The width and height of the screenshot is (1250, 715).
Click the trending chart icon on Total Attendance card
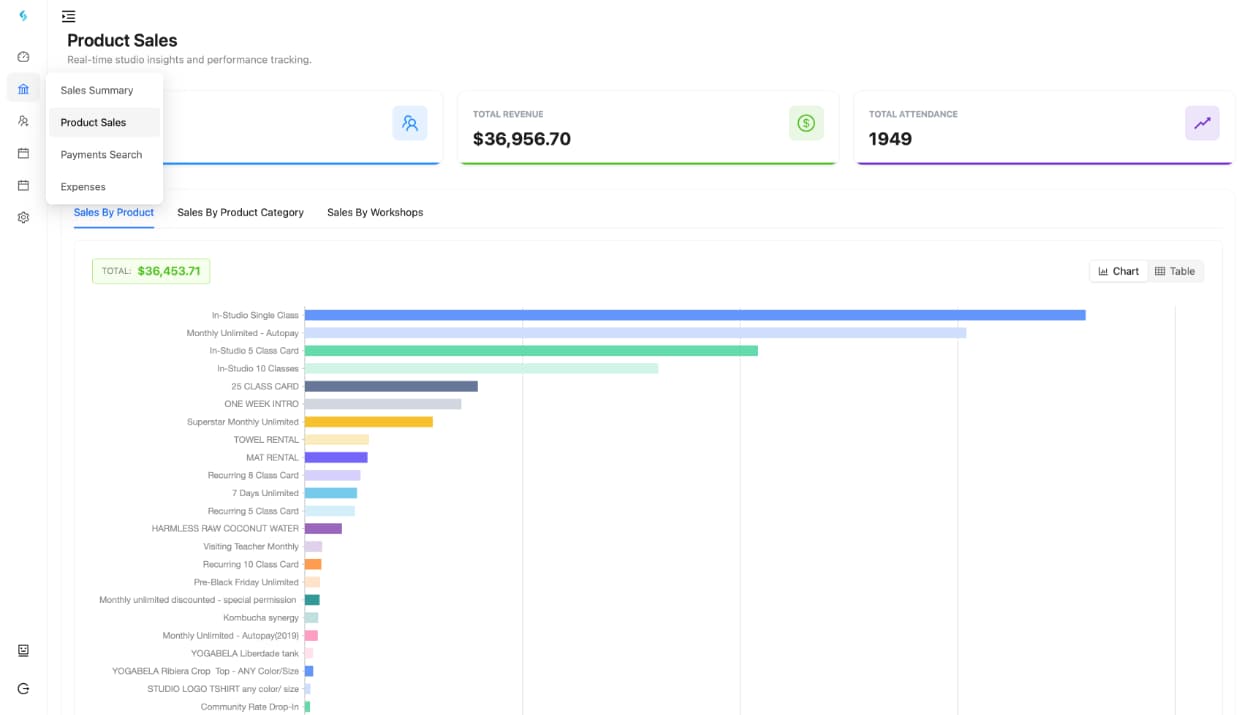click(x=1202, y=124)
